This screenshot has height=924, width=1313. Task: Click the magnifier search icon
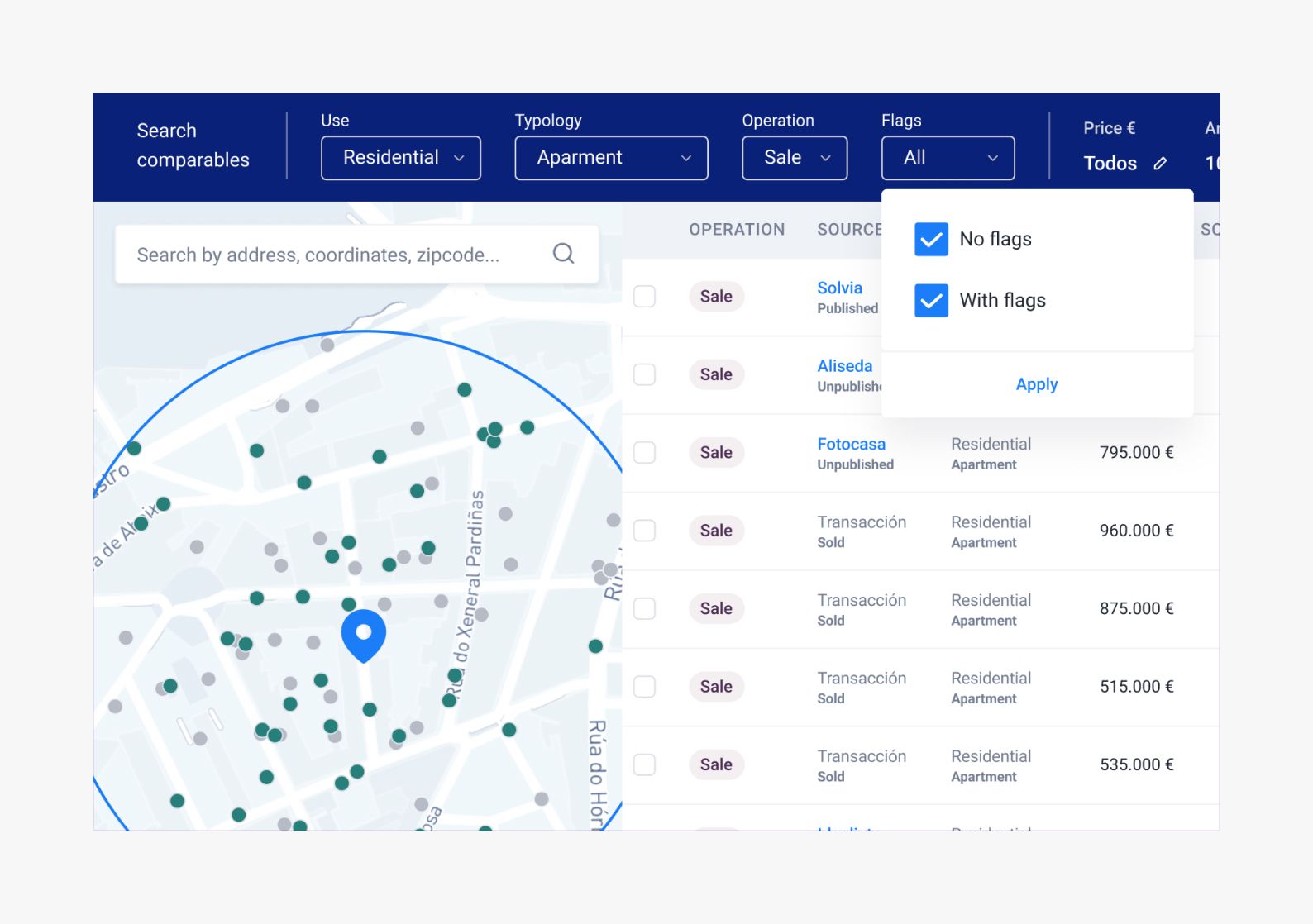(x=563, y=254)
